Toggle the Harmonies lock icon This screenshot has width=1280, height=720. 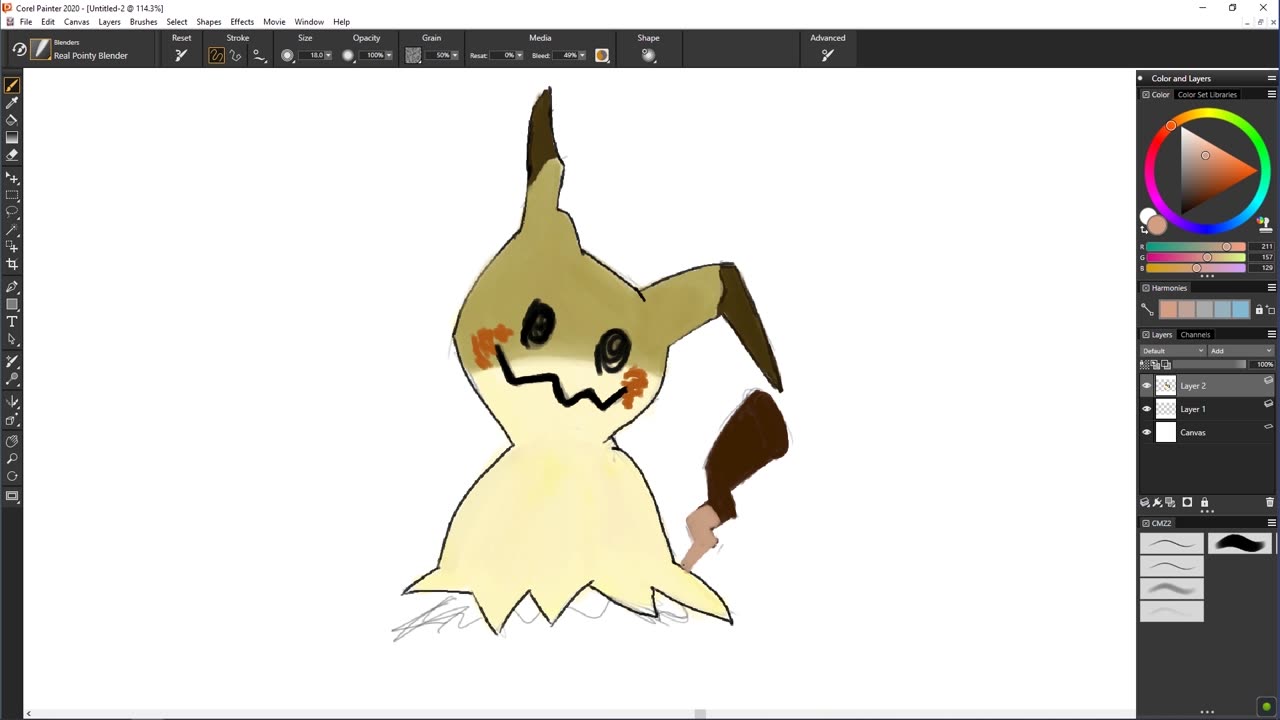pyautogui.click(x=1259, y=310)
